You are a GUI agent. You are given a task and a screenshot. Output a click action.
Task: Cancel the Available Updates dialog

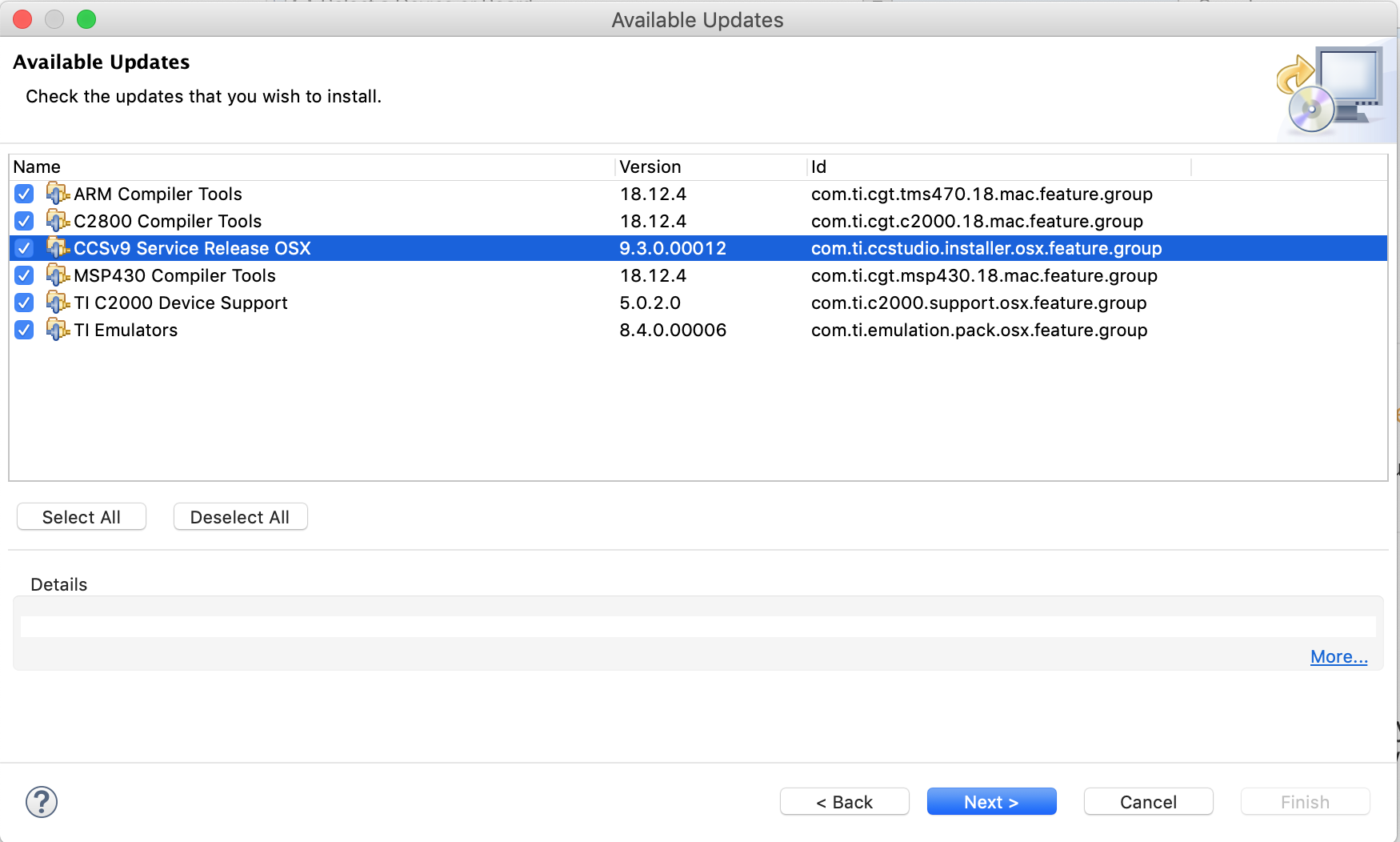pos(1148,802)
